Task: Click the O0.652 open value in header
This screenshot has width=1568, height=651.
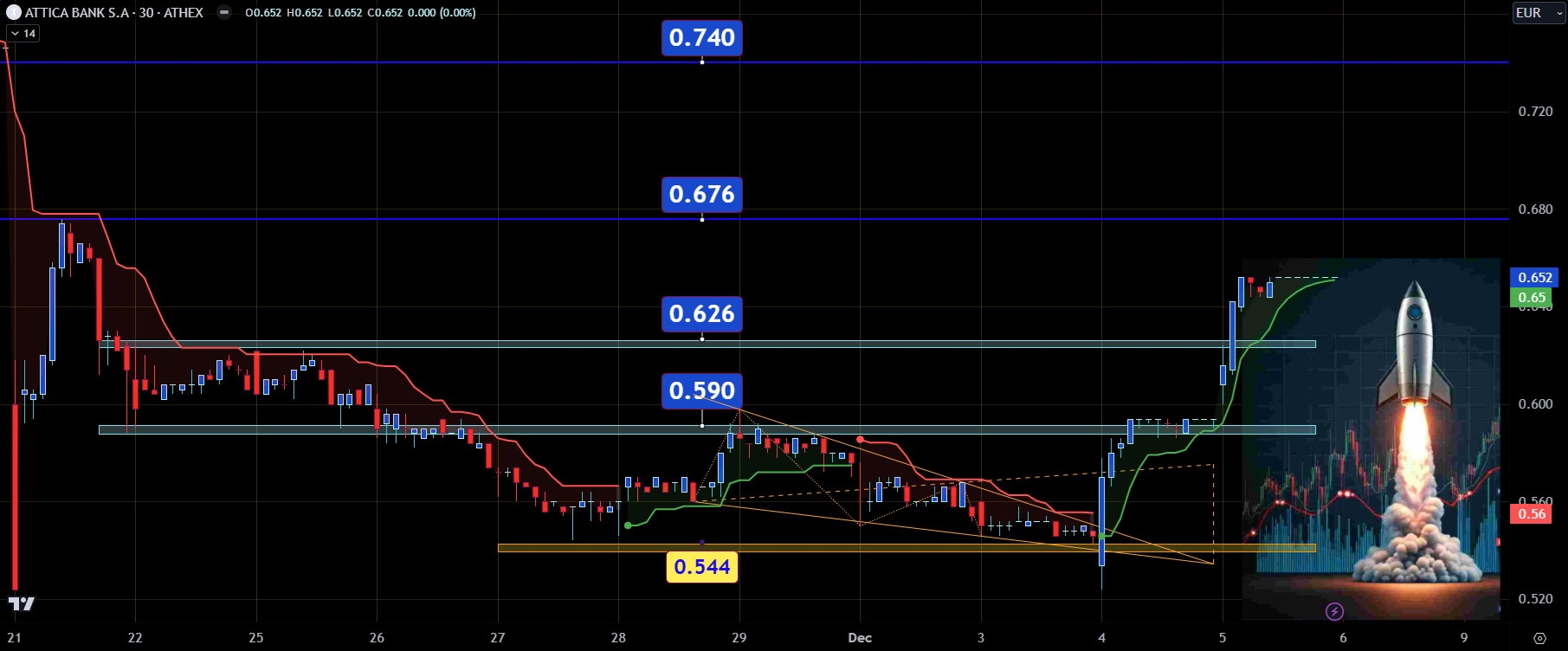Action: pos(263,13)
